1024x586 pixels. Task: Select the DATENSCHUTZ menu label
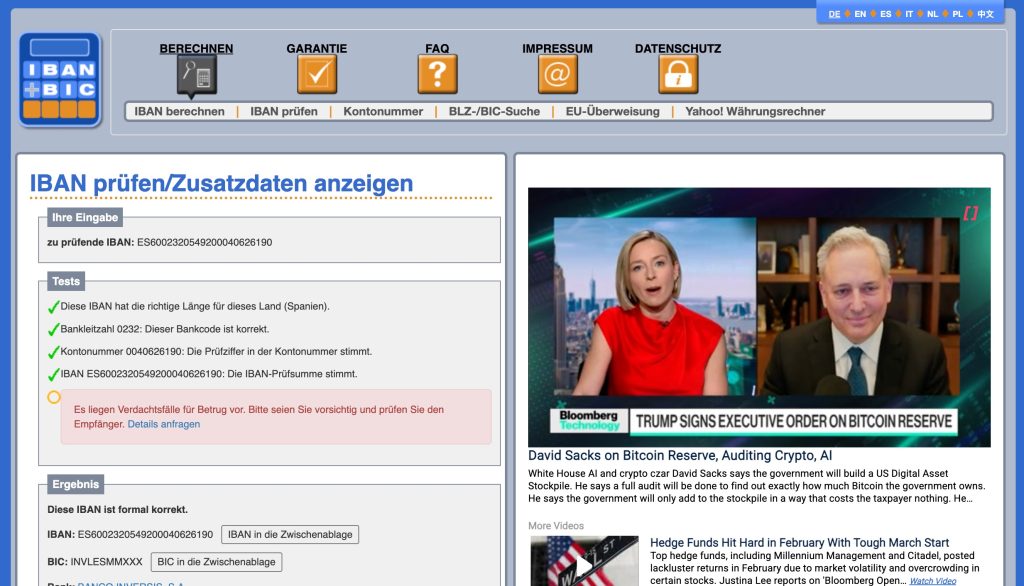coord(678,48)
